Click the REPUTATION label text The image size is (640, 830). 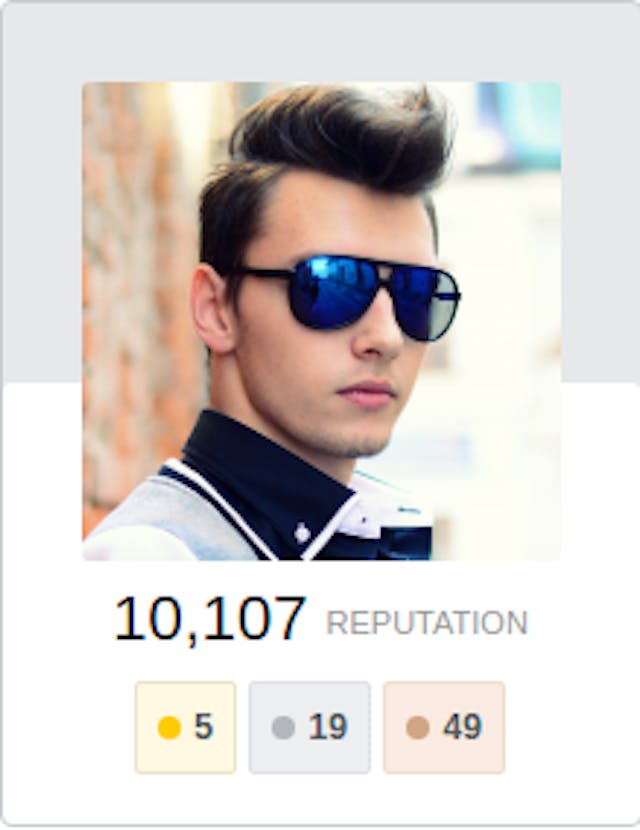tap(427, 623)
